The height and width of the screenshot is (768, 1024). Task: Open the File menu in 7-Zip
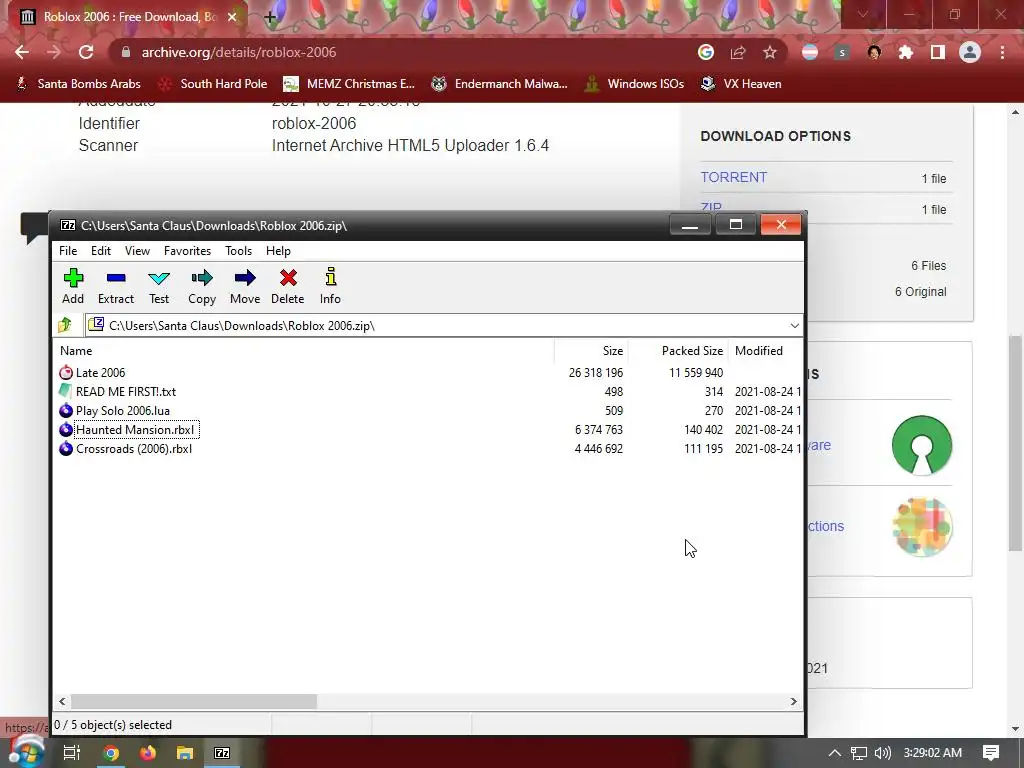tap(68, 251)
